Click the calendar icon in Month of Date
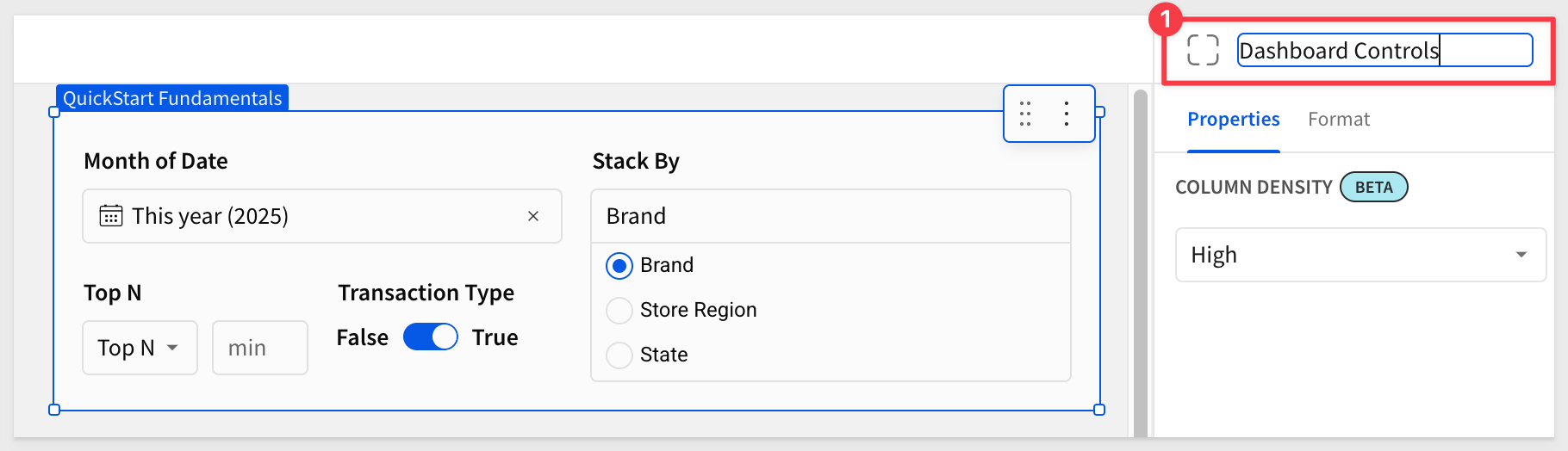The width and height of the screenshot is (1568, 451). pyautogui.click(x=111, y=215)
